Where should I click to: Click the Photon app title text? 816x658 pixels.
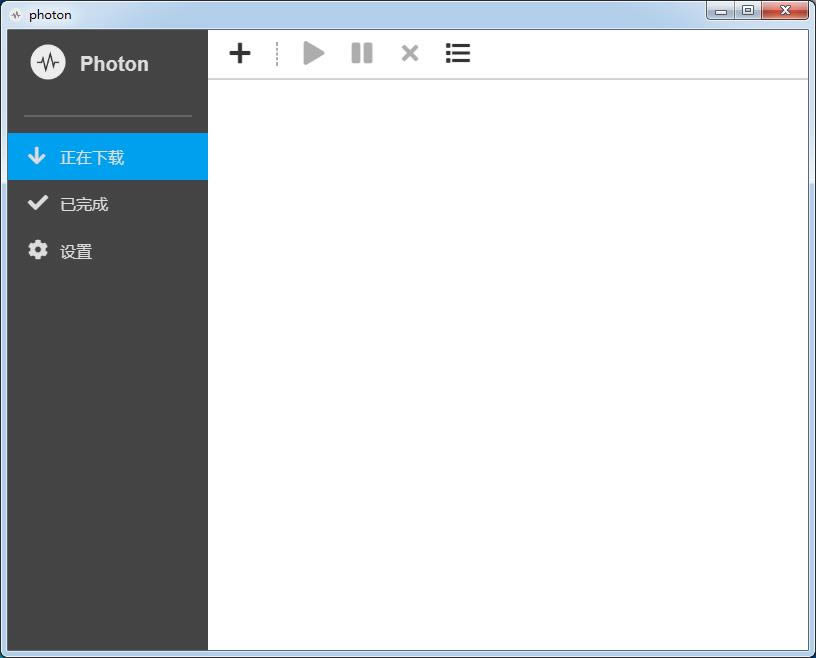coord(114,64)
